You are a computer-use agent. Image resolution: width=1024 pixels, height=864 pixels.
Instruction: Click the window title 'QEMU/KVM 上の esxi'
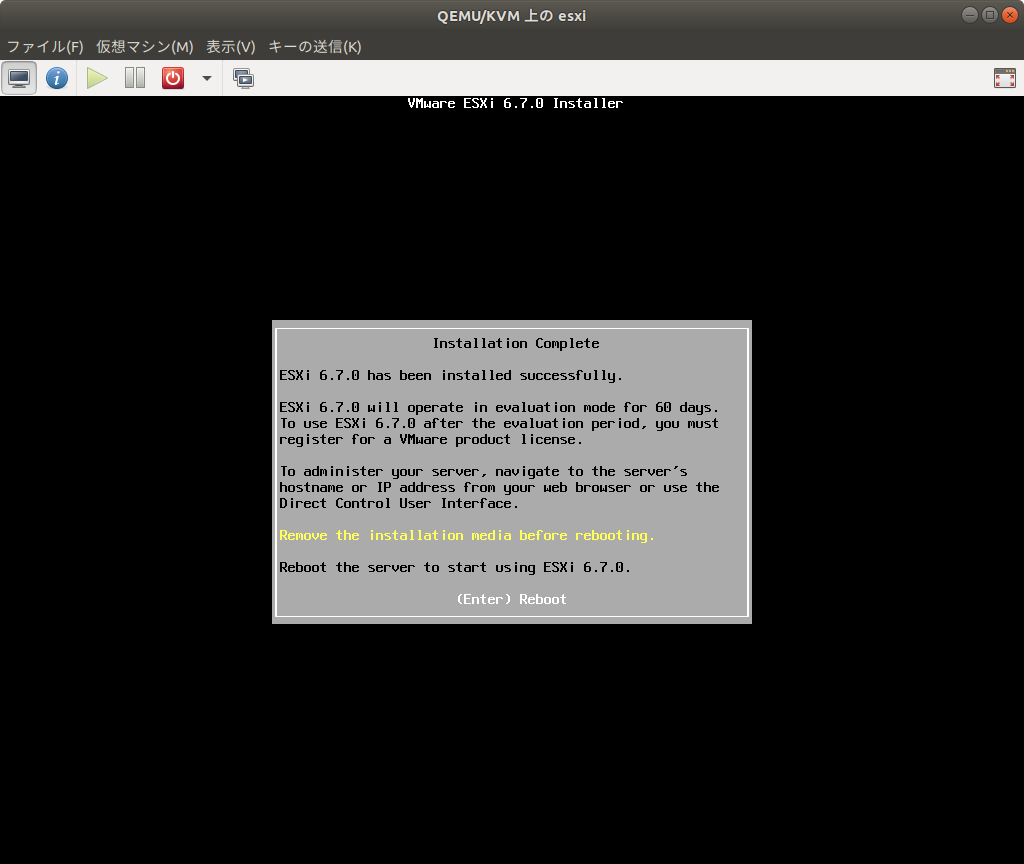[x=511, y=16]
